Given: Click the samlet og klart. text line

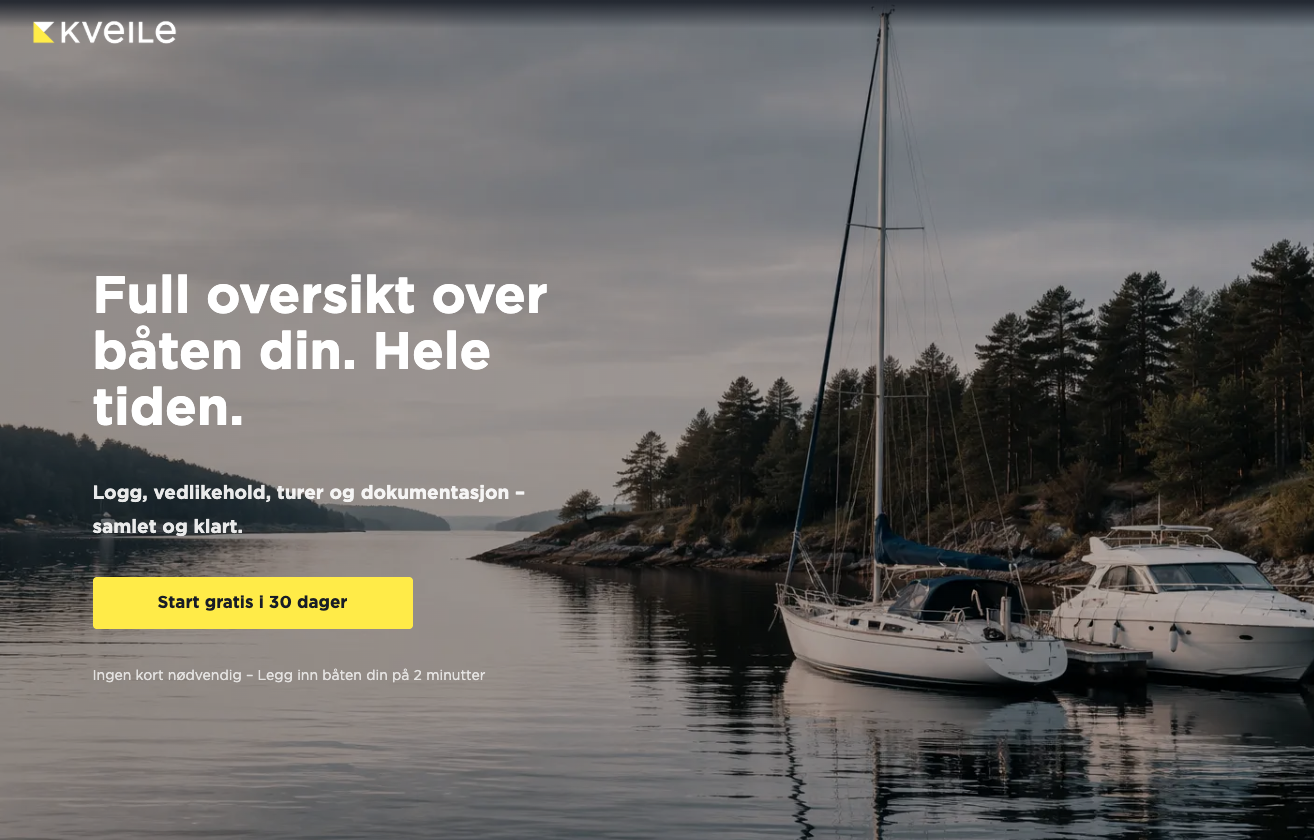Looking at the screenshot, I should click(x=168, y=526).
